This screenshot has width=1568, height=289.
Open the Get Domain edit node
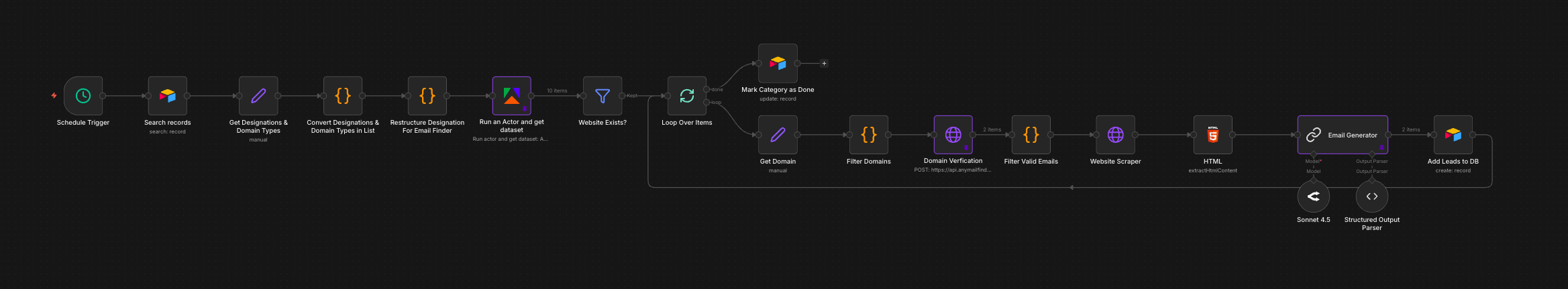click(778, 135)
